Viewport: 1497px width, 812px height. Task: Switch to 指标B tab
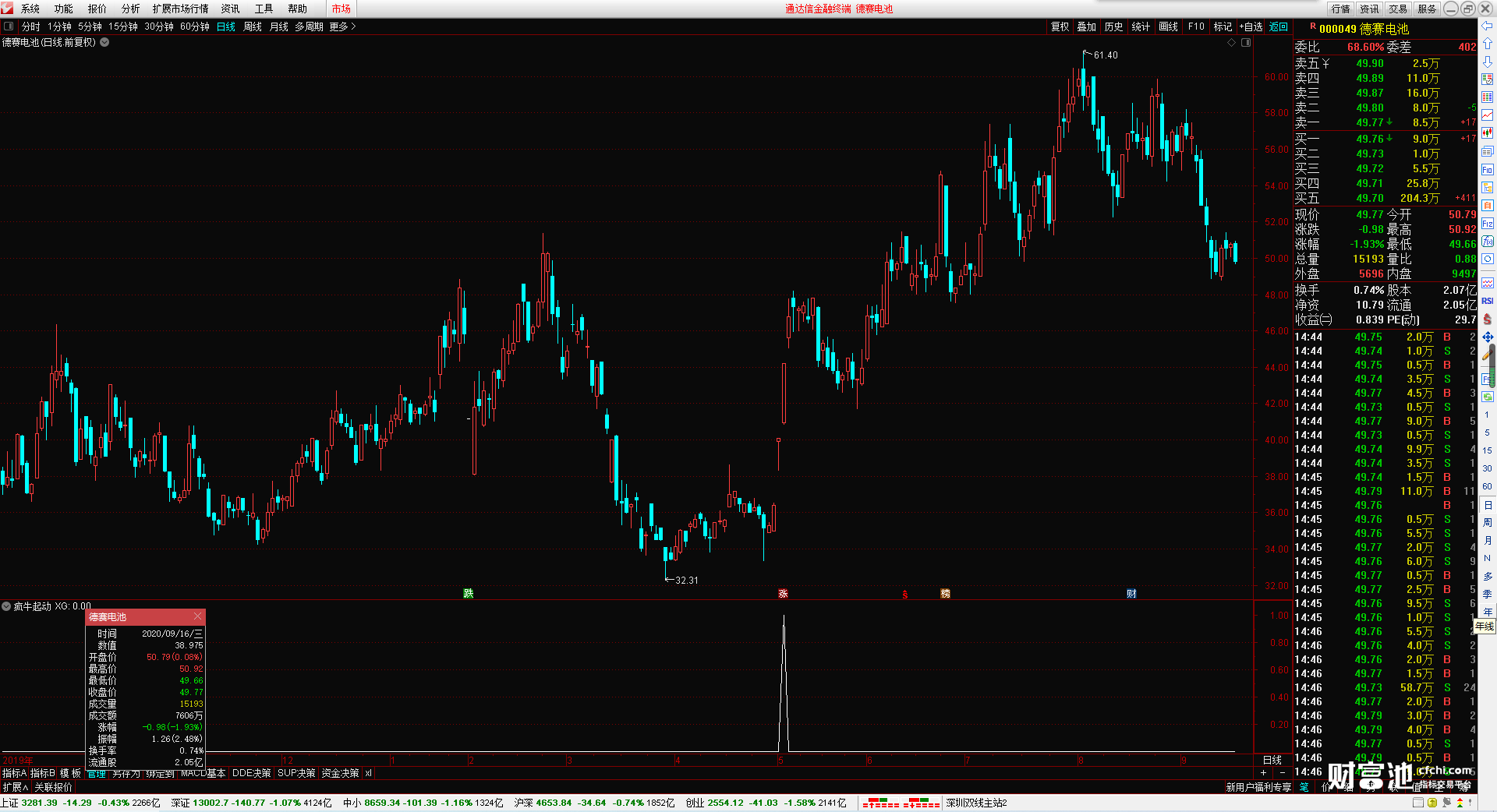[43, 773]
